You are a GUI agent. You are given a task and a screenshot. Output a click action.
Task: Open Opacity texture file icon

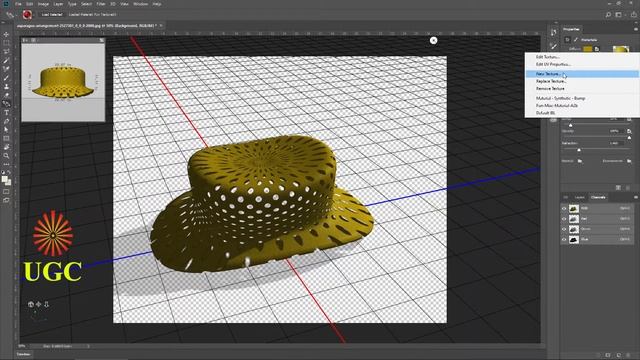click(629, 131)
